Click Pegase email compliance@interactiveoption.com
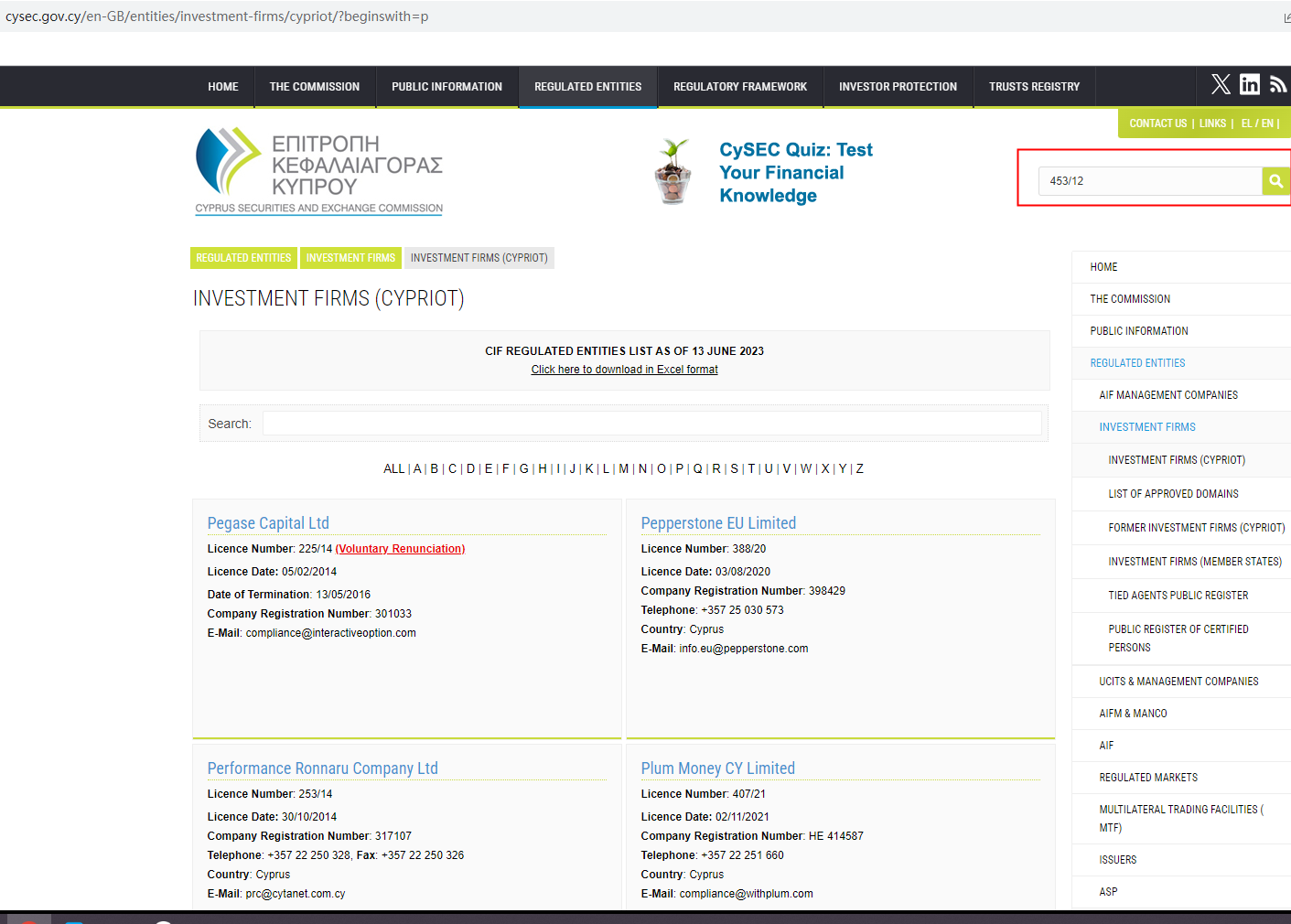Viewport: 1291px width, 924px height. (331, 633)
